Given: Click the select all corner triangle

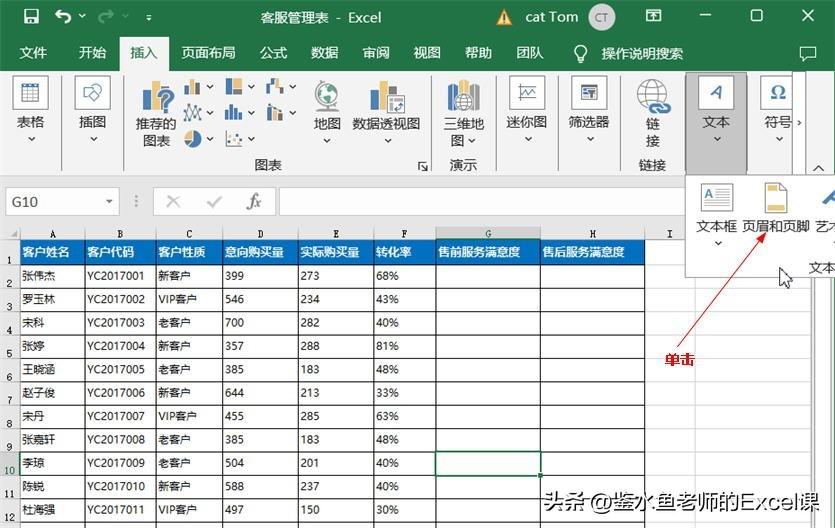Looking at the screenshot, I should click(13, 233).
